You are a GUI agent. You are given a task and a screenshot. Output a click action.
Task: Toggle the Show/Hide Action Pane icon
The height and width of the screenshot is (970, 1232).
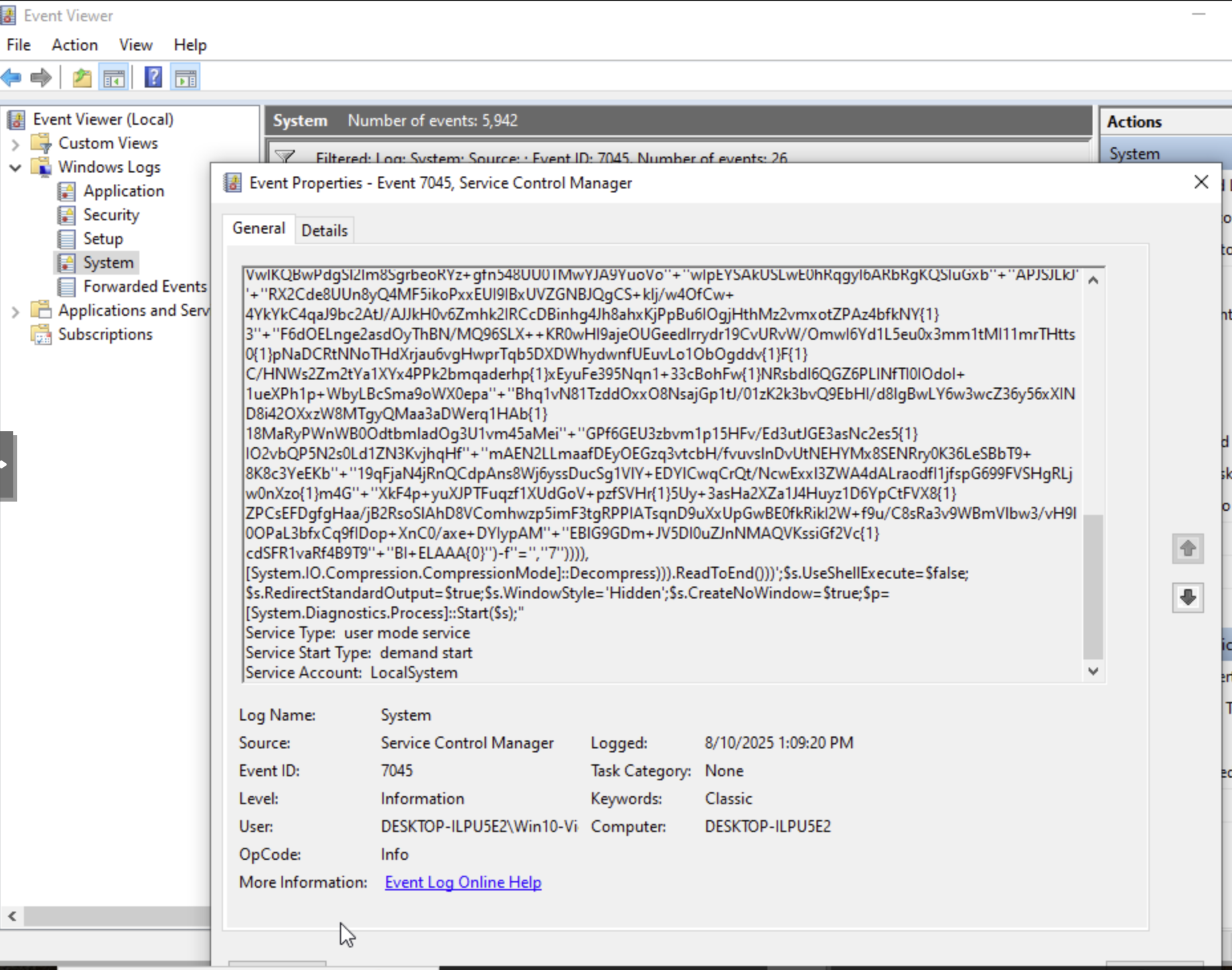pos(185,78)
